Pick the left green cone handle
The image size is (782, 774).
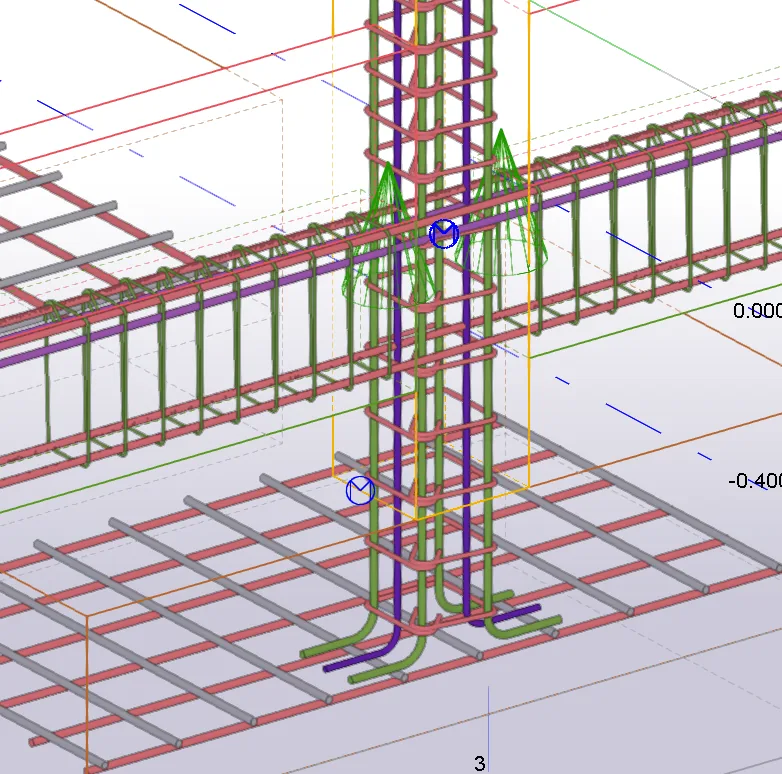tap(388, 234)
